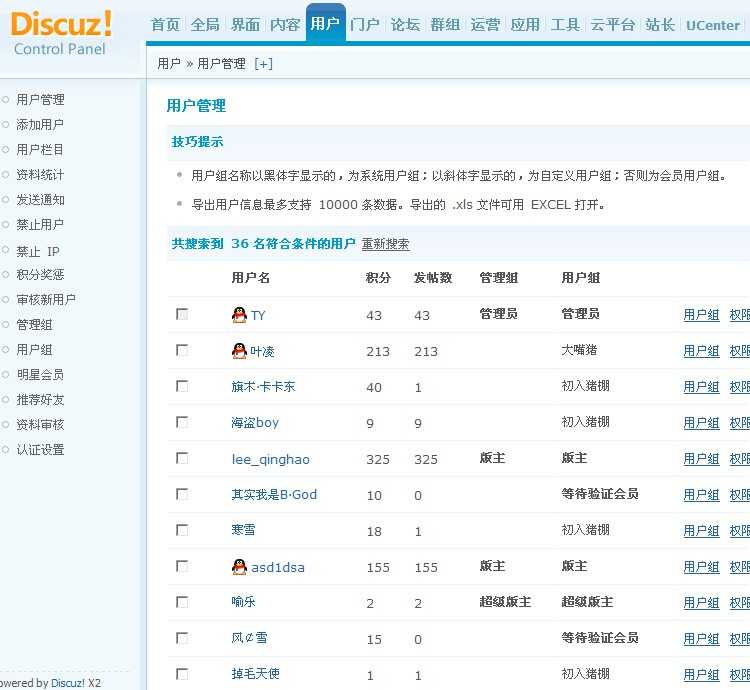750x690 pixels.
Task: Select the checkbox in the 旗木·卡卡东 row
Action: coord(182,386)
